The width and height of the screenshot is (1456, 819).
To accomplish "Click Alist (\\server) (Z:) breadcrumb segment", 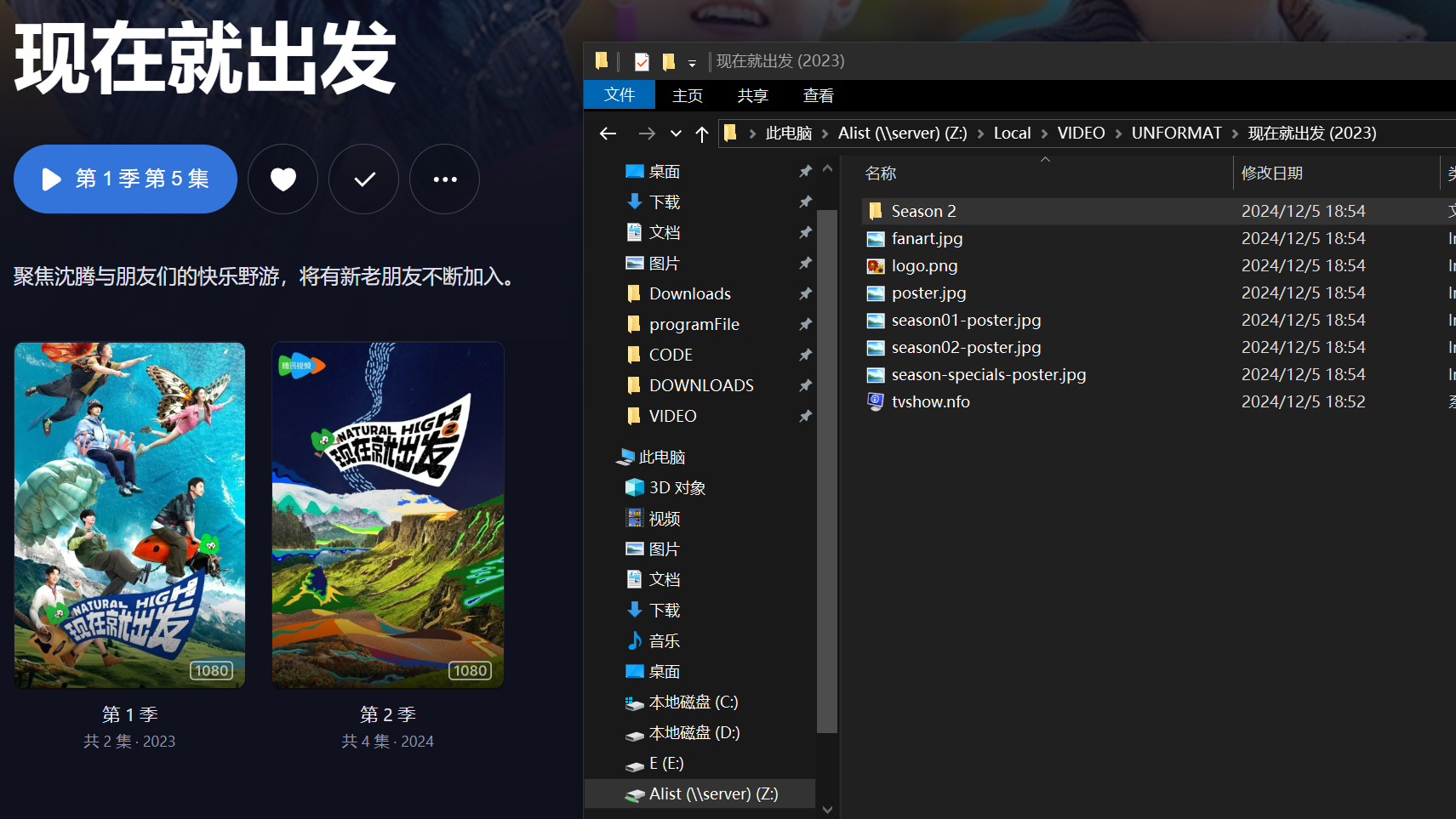I will [x=902, y=134].
